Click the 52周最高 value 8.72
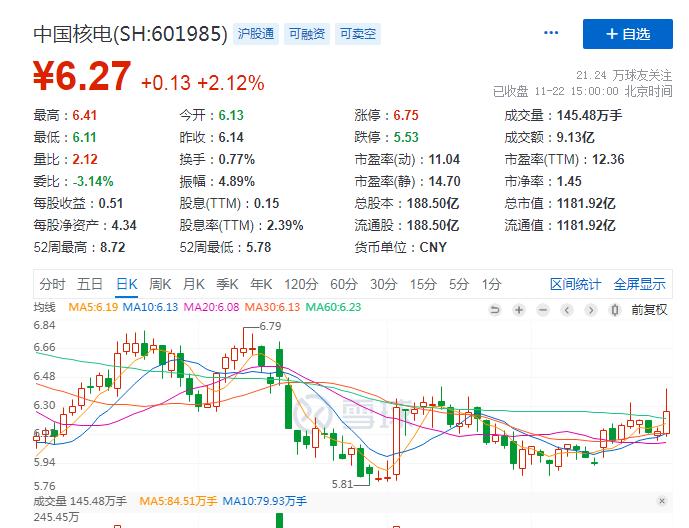The height and width of the screenshot is (528, 689). 112,247
